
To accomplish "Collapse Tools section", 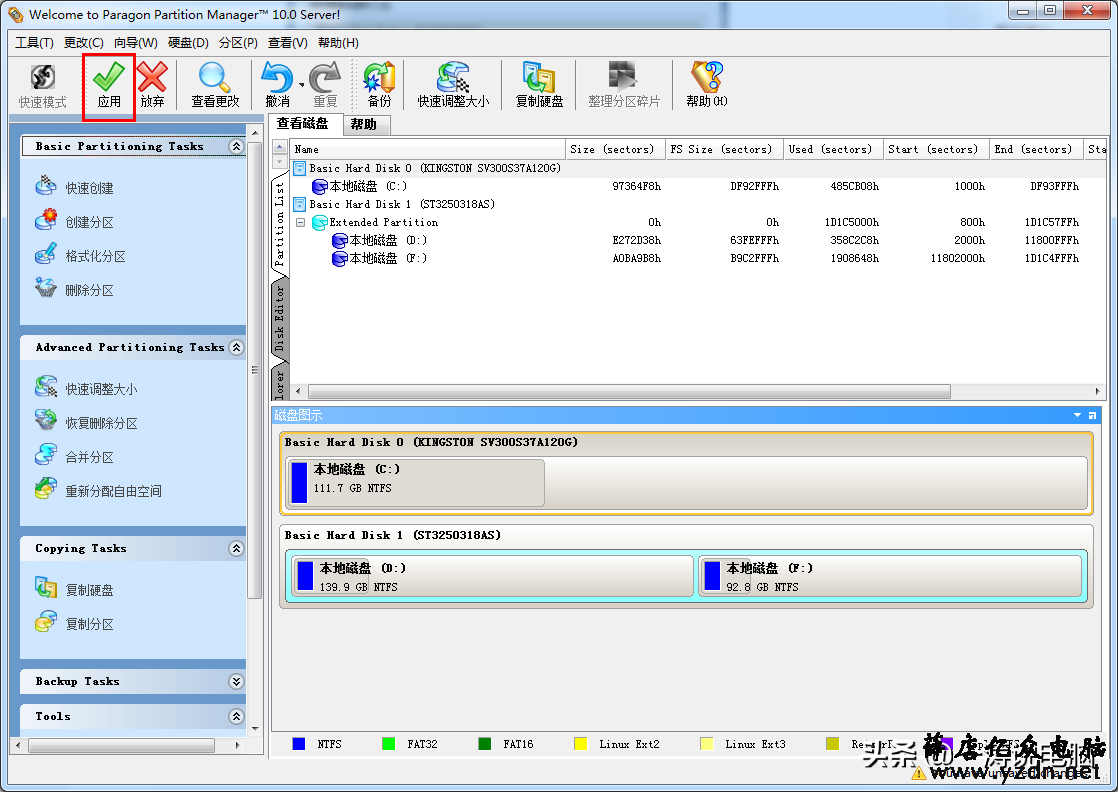I will point(236,716).
